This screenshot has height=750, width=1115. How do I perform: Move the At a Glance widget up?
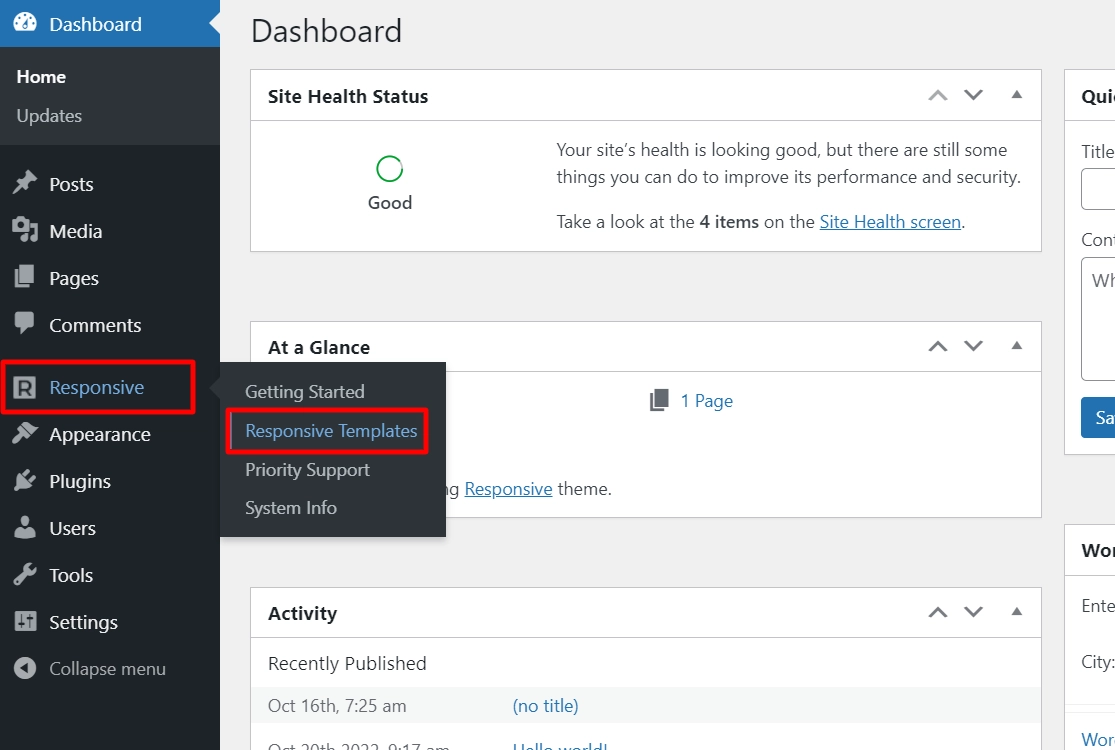(937, 346)
